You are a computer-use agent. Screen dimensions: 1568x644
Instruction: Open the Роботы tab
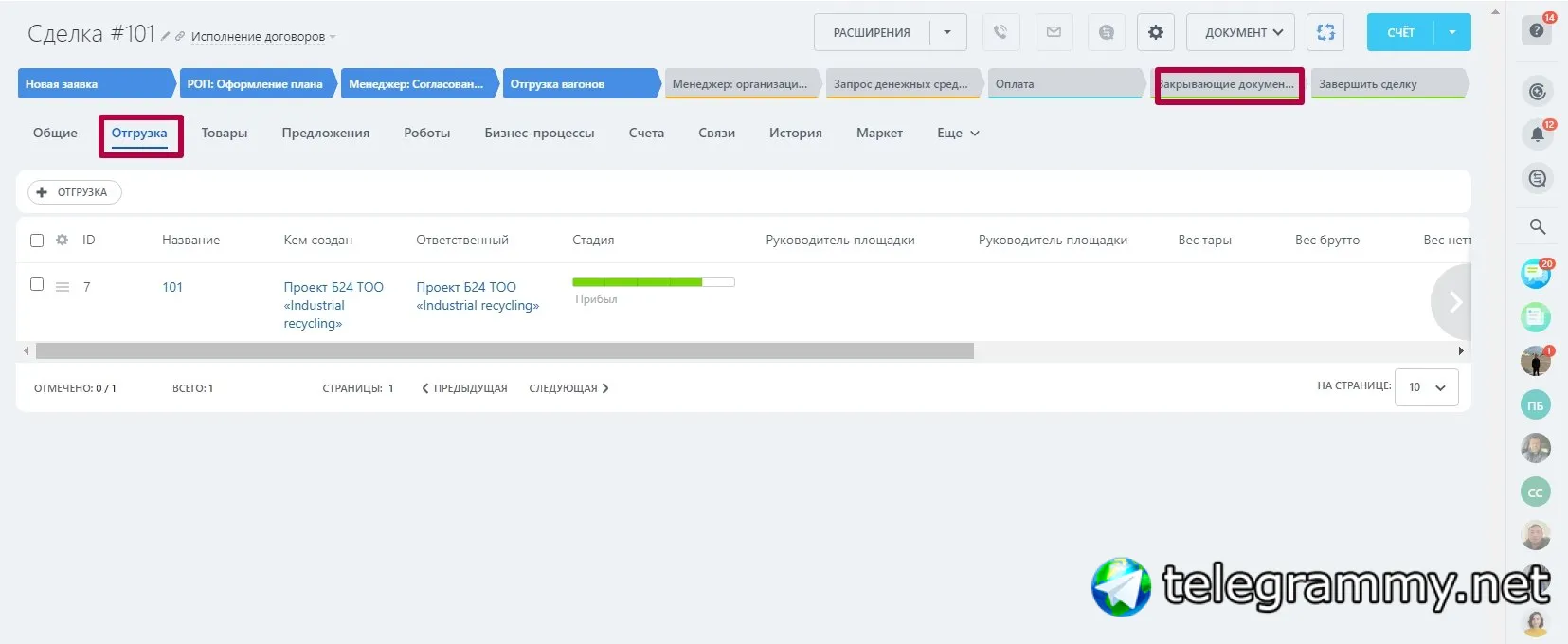(x=427, y=134)
